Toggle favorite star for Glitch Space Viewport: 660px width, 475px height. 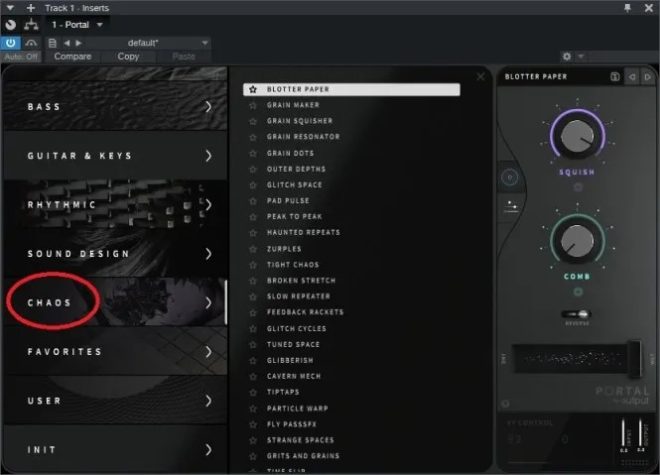click(x=253, y=185)
